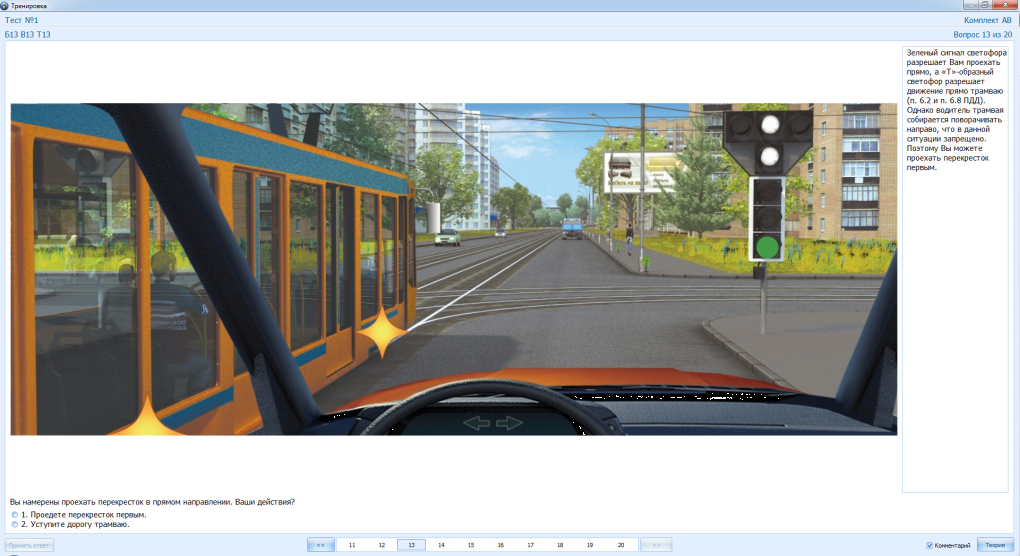
Task: Open question 19
Action: [x=590, y=545]
